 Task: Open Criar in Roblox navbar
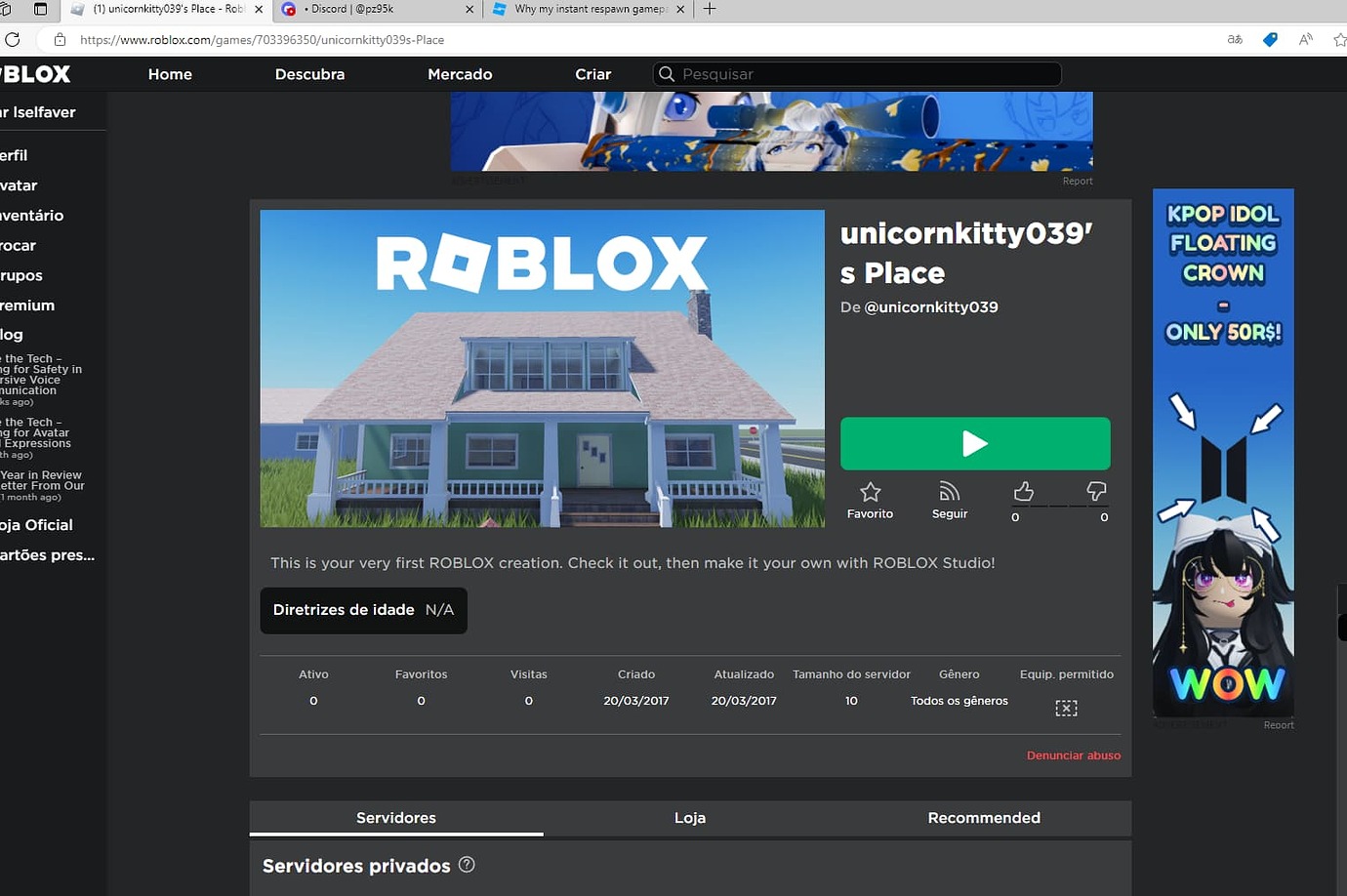[x=592, y=74]
